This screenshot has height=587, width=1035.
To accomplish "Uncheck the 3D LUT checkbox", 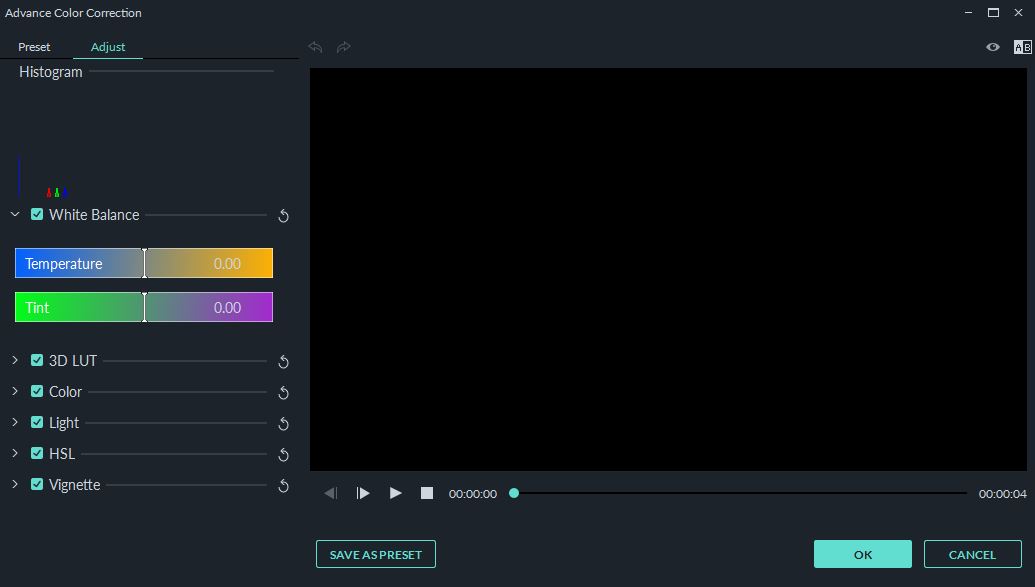I will [37, 360].
